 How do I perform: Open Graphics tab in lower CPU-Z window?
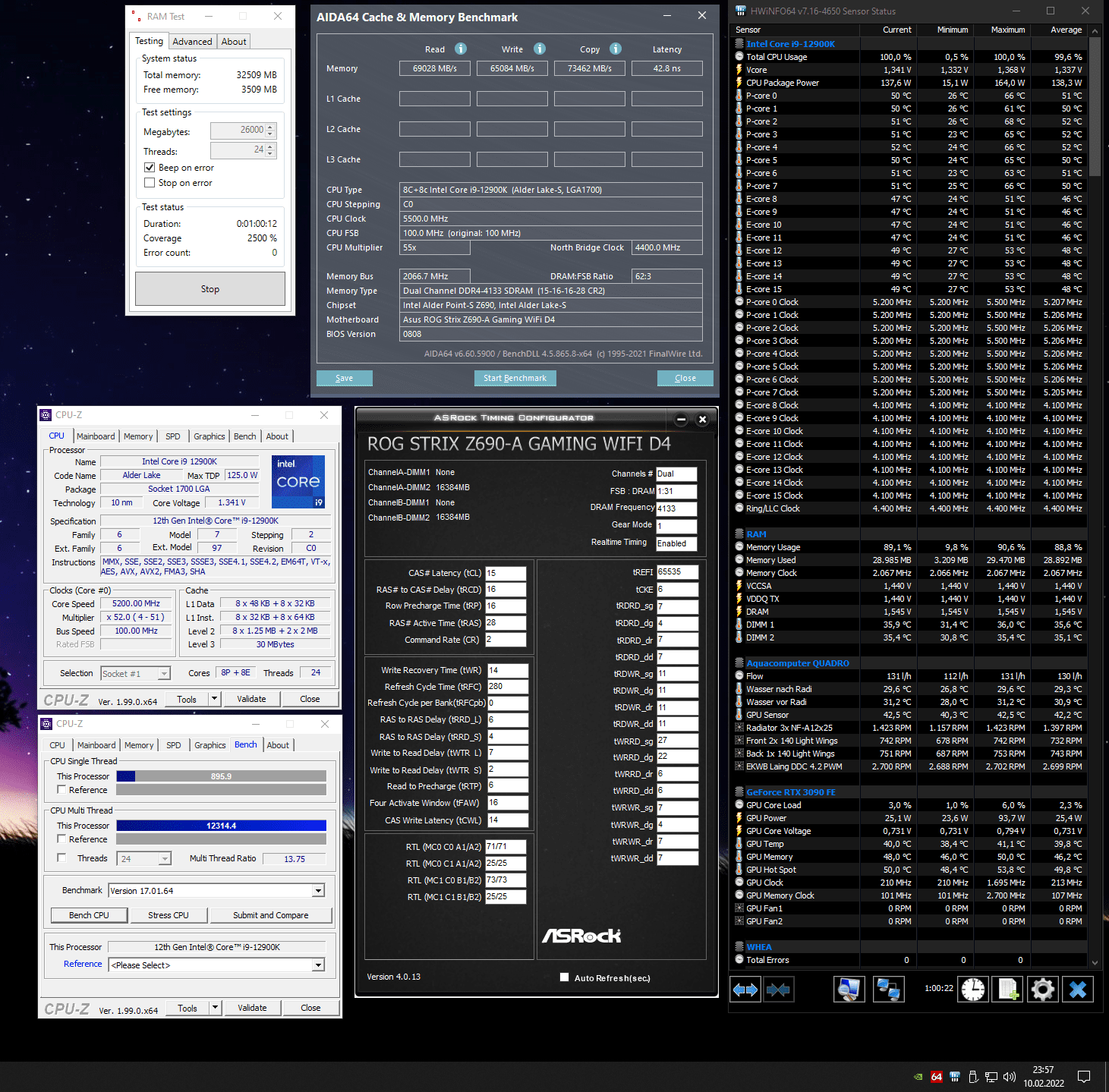pos(210,745)
